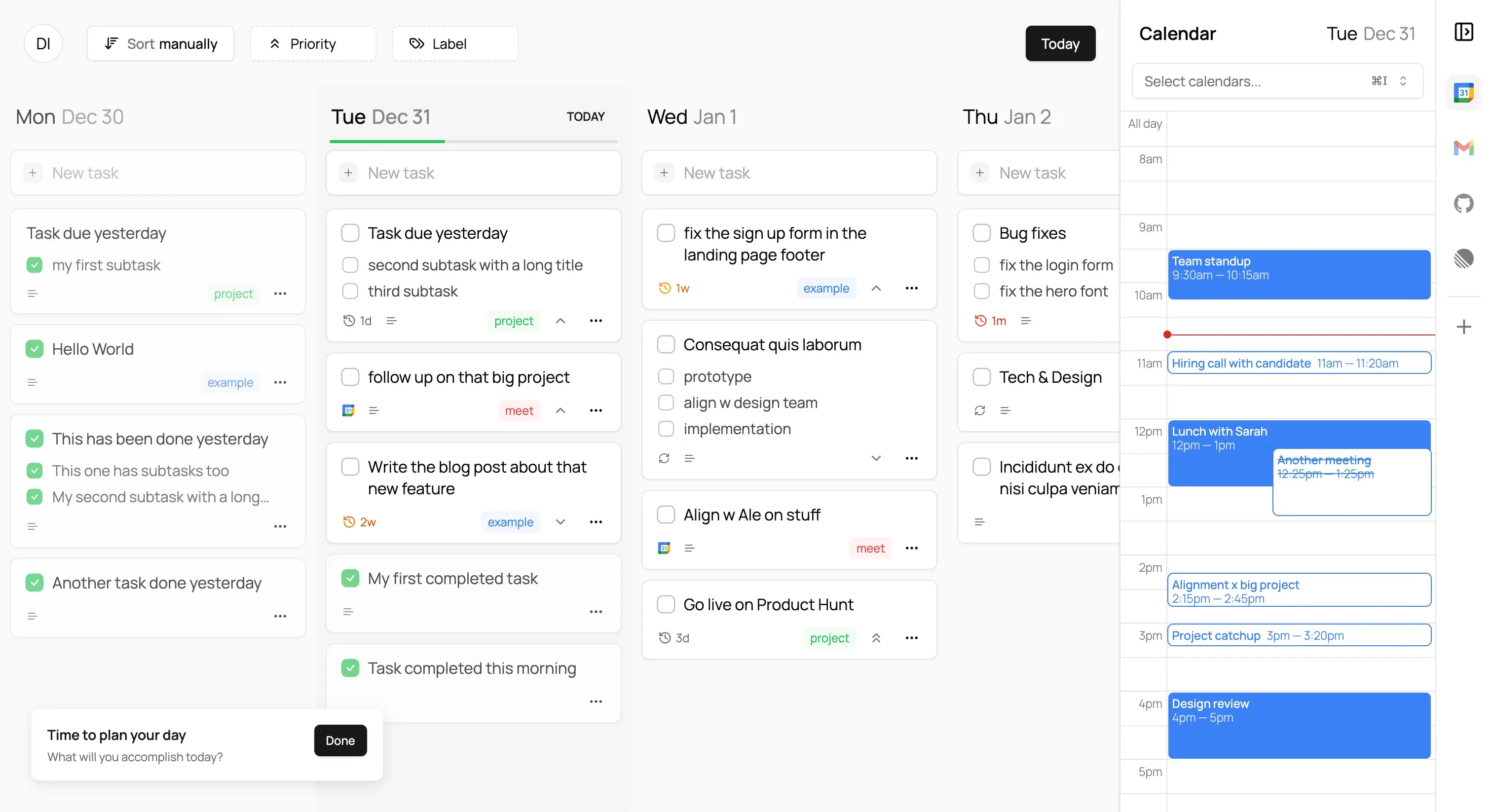
Task: Click the plus icon below the sidebar integrations
Action: (x=1465, y=327)
